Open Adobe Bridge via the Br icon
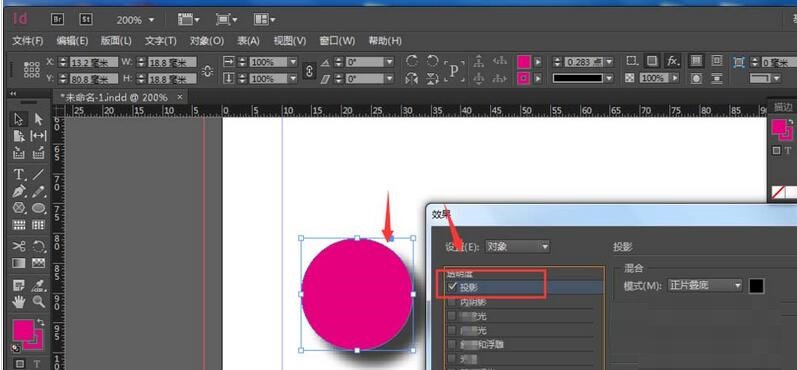Screen dimensions: 797x370 click(x=57, y=20)
